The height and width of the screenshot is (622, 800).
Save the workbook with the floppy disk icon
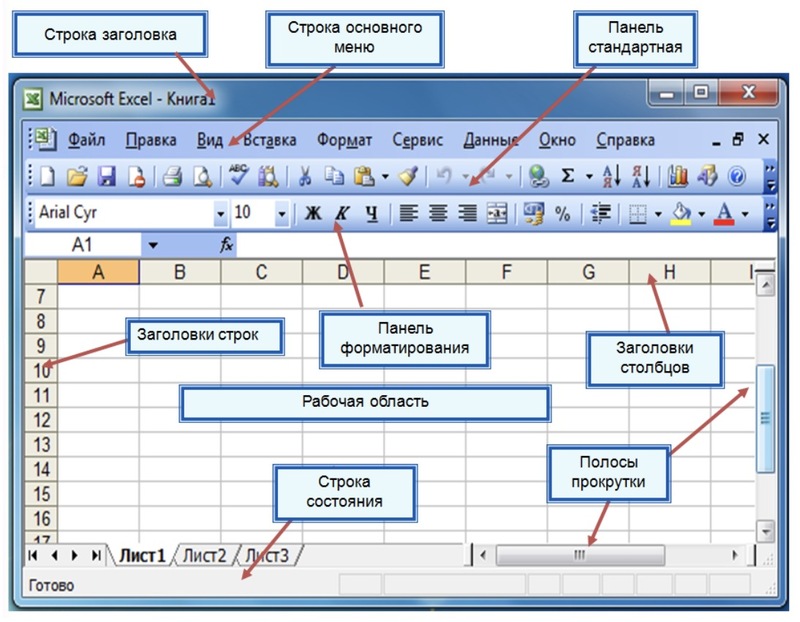(107, 177)
